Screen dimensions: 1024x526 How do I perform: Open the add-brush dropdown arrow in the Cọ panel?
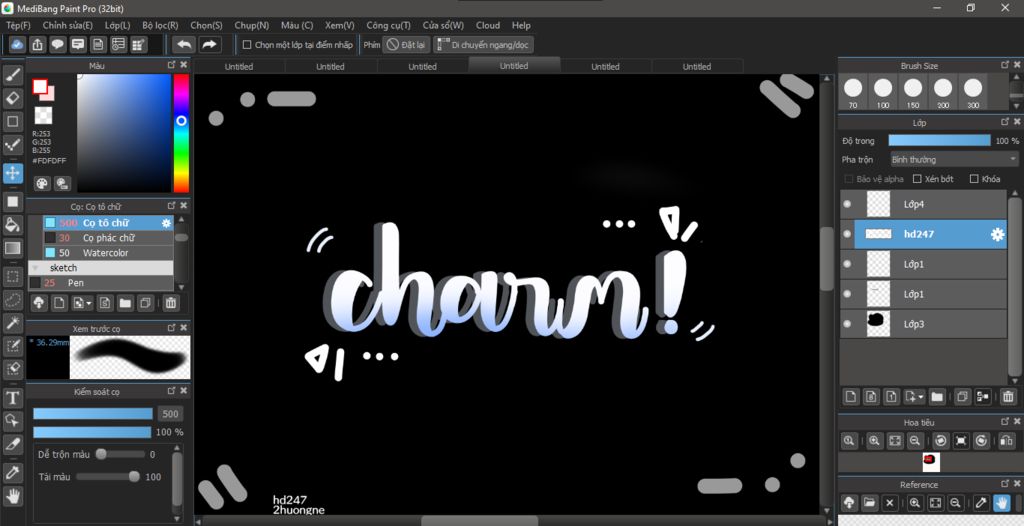89,303
